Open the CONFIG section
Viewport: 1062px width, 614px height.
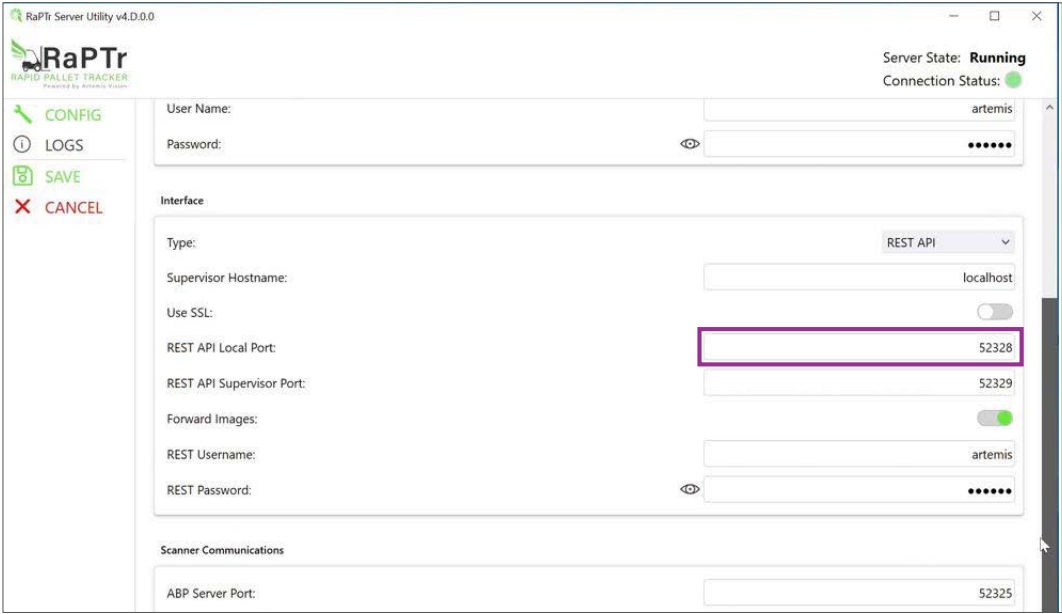click(x=72, y=114)
